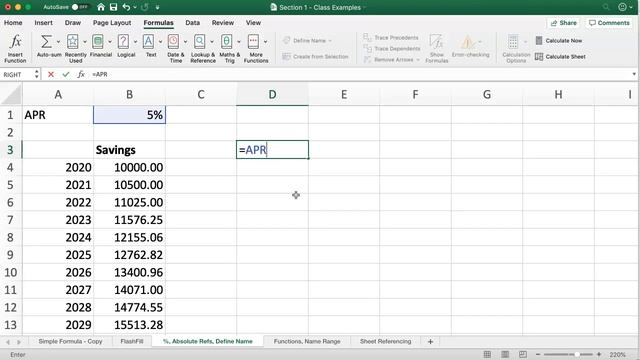The image size is (640, 360).
Task: Switch to Sheet Referencing tab
Action: point(385,341)
